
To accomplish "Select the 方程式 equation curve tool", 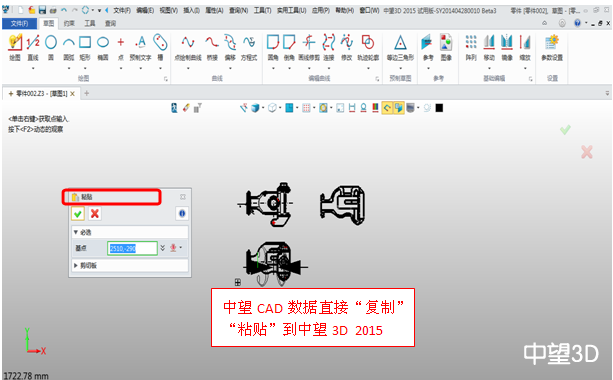I will pos(249,47).
